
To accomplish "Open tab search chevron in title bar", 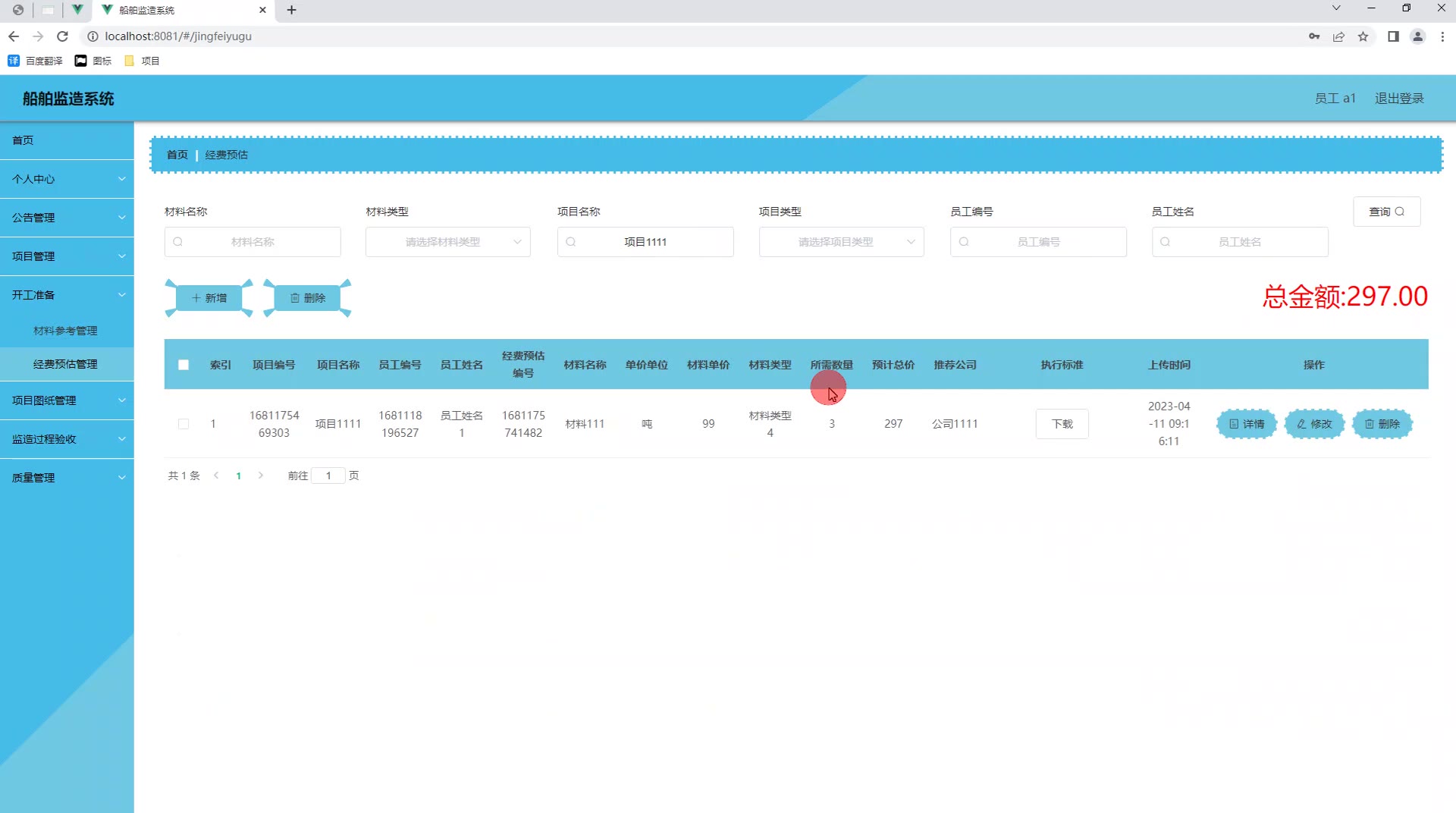I will [x=1336, y=8].
